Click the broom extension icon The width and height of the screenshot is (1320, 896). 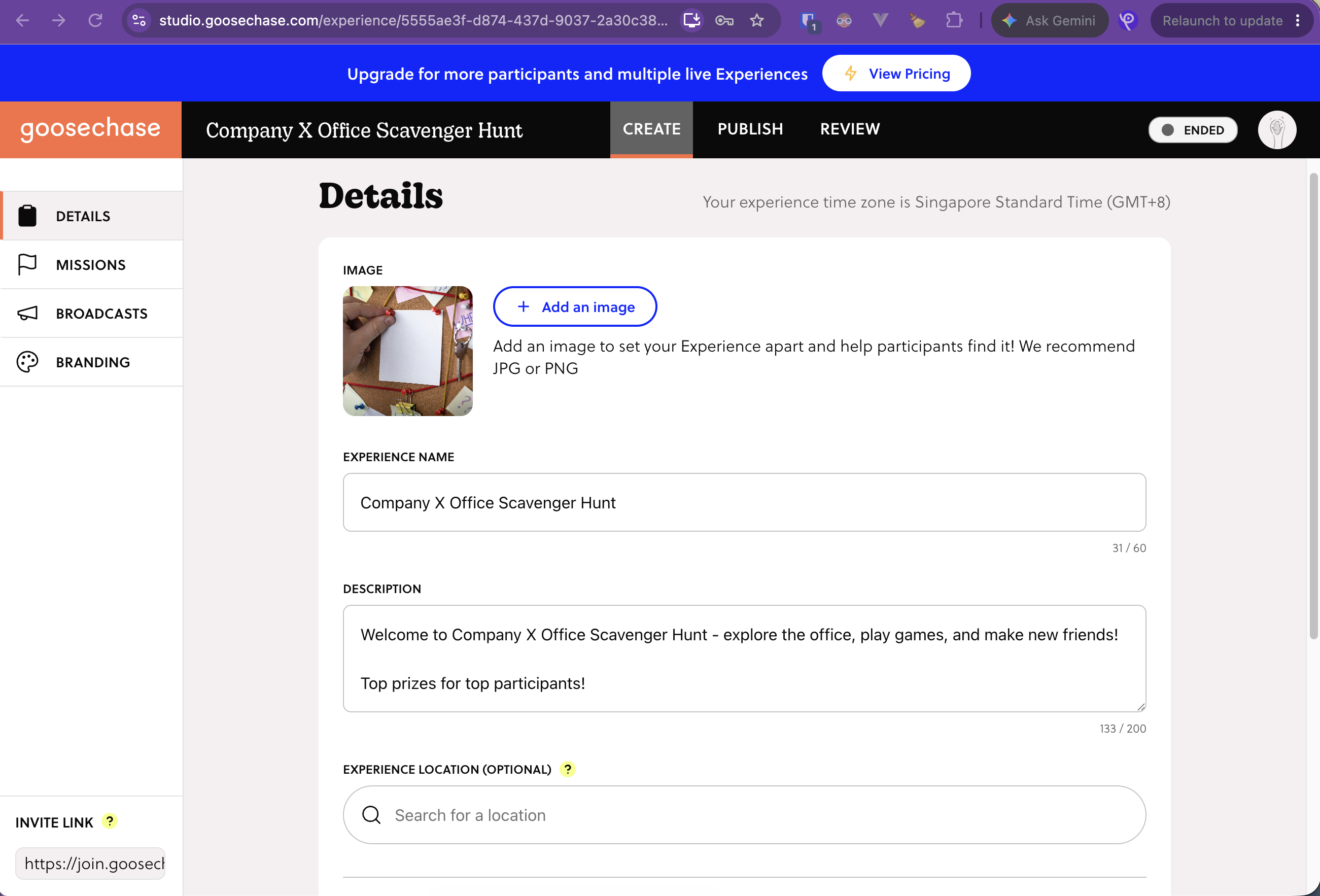pos(917,20)
